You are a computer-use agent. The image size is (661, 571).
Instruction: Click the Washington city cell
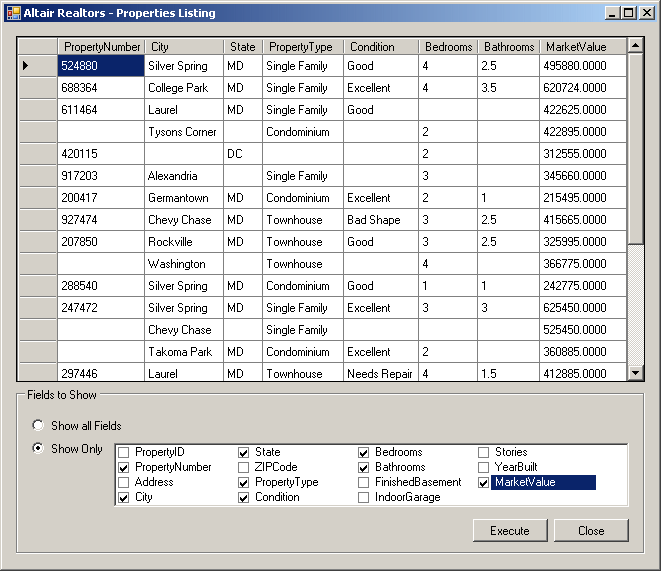[x=184, y=264]
